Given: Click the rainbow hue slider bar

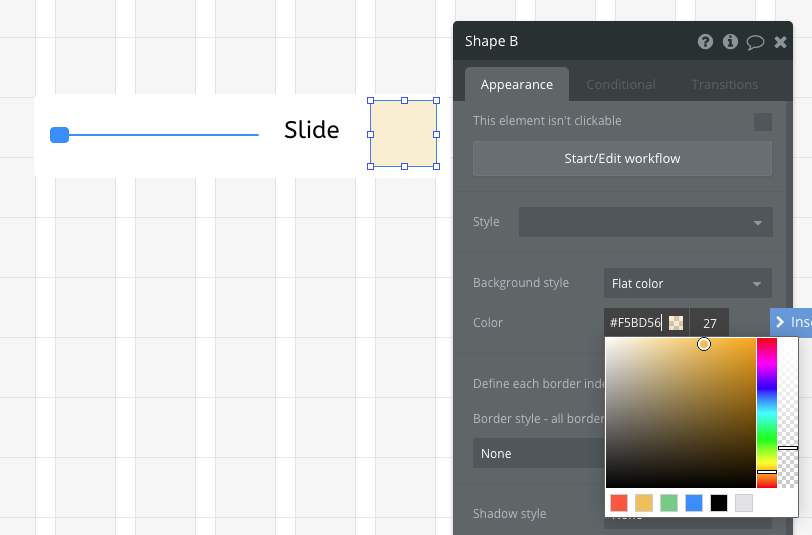Looking at the screenshot, I should pos(766,410).
